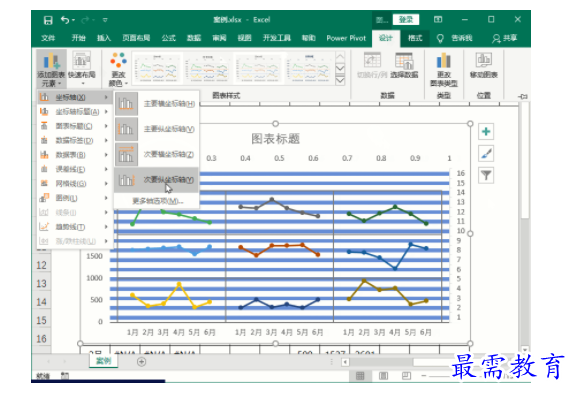The height and width of the screenshot is (398, 573).
Task: Click horizontal scrollbar left arrow
Action: point(345,362)
